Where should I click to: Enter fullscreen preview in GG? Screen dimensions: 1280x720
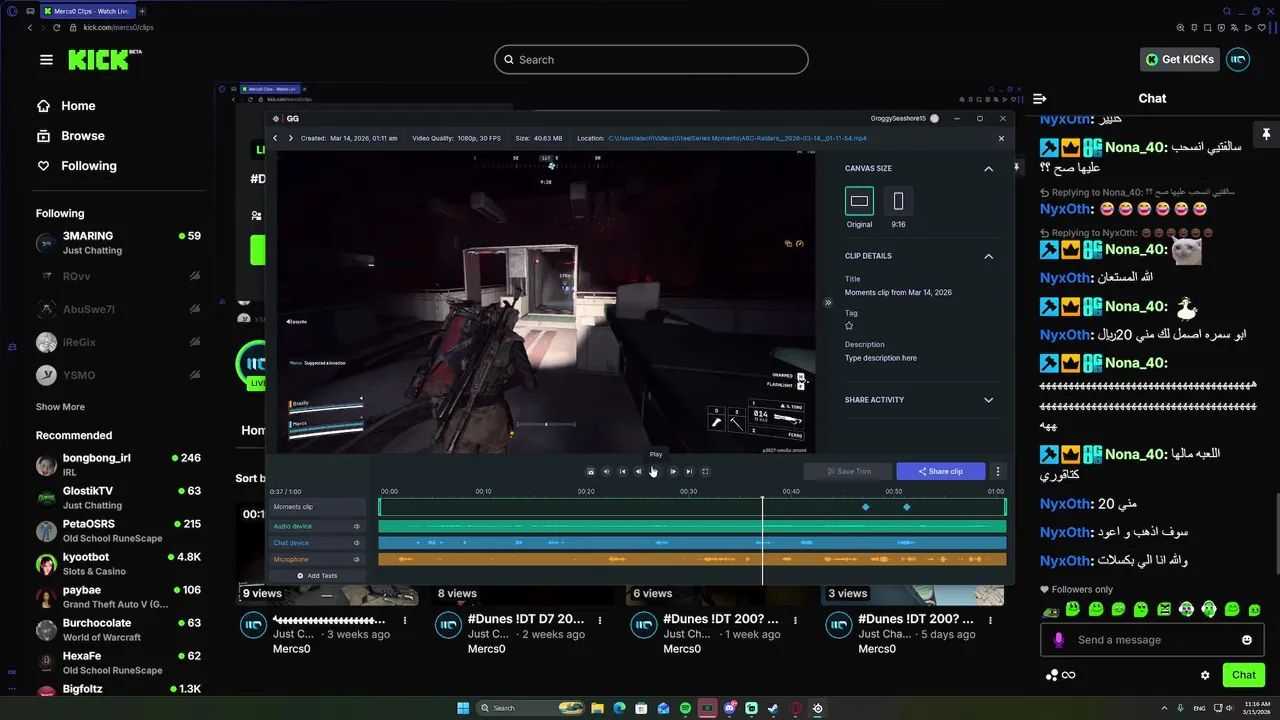[x=705, y=471]
